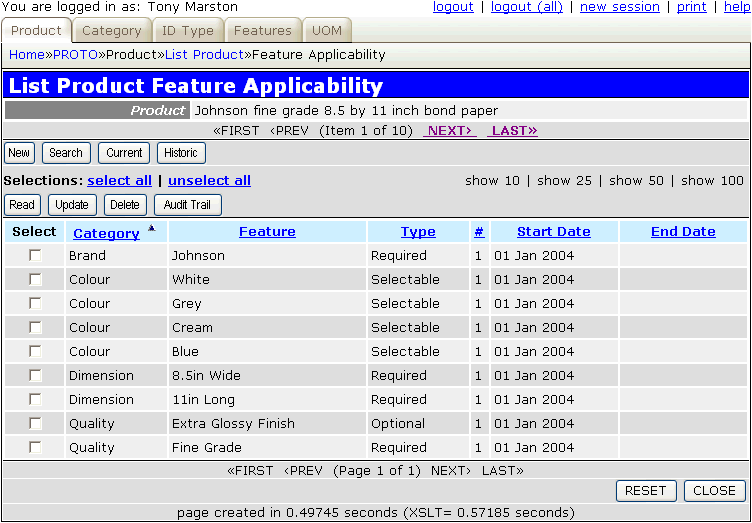
Task: Open the Audit Trail button
Action: pos(188,205)
